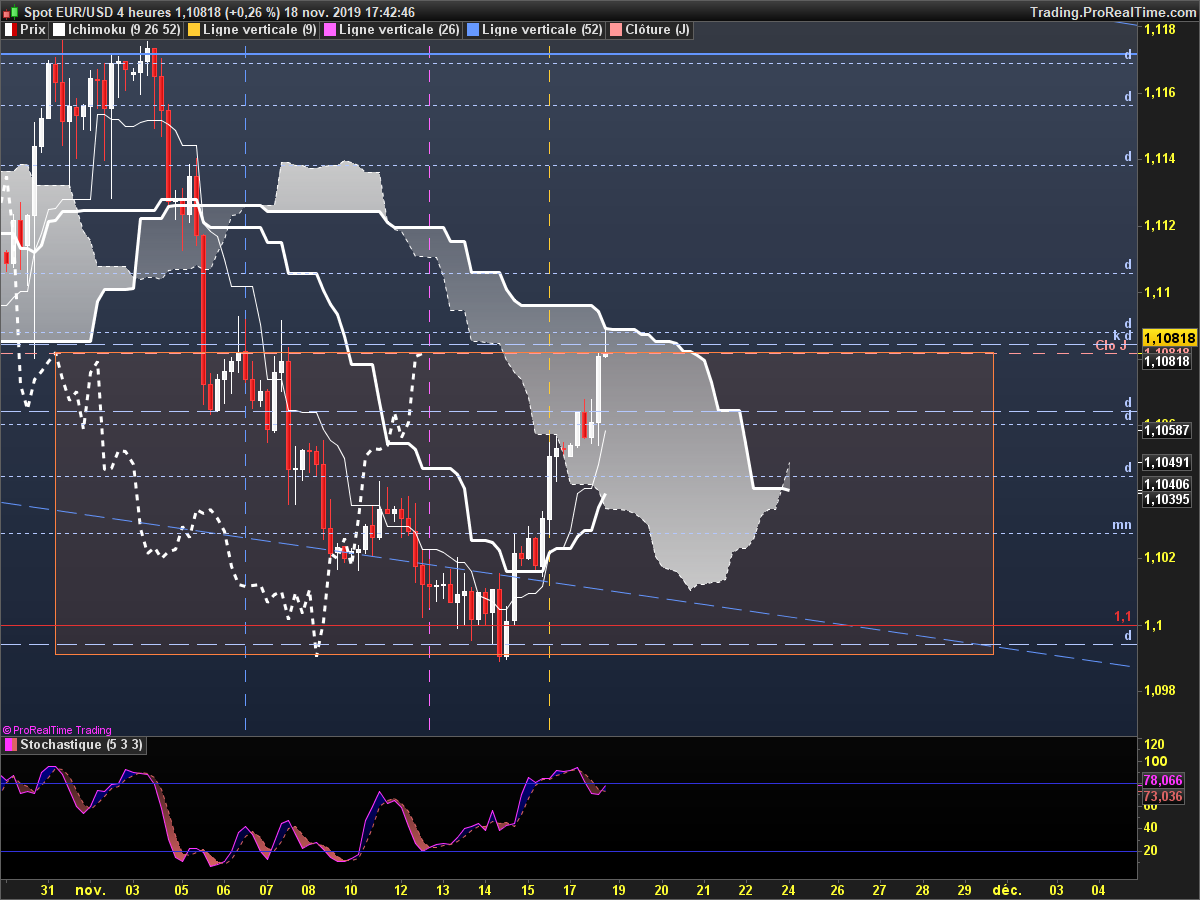The height and width of the screenshot is (900, 1200).
Task: Click the 29 date on time axis
Action: (964, 889)
